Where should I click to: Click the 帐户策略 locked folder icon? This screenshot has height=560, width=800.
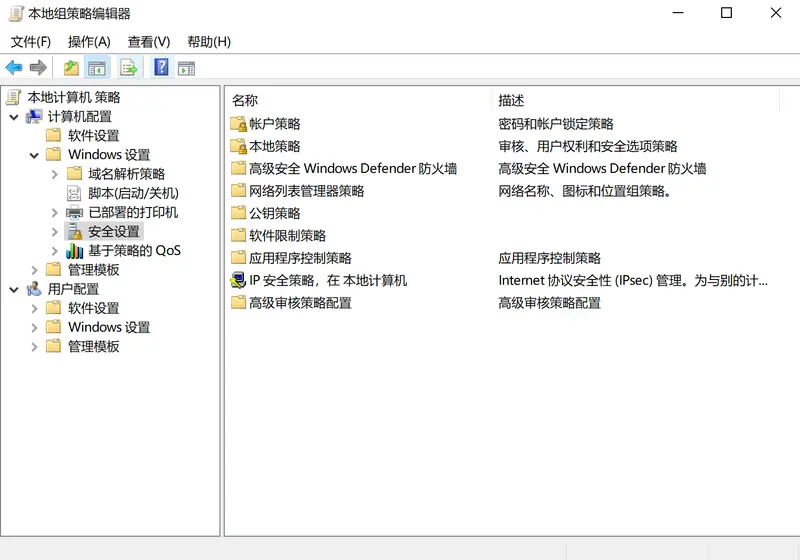pyautogui.click(x=238, y=124)
